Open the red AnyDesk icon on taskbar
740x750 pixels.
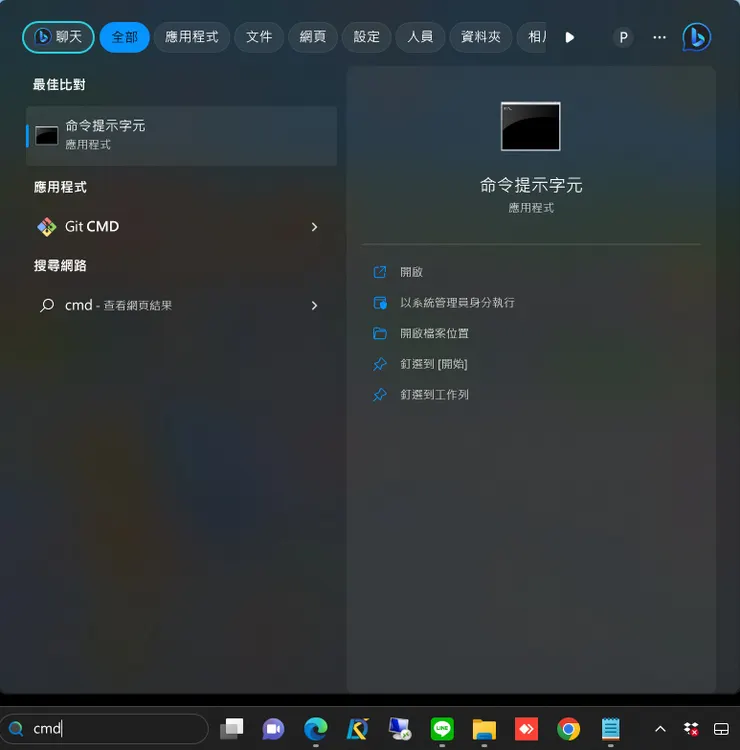[526, 729]
